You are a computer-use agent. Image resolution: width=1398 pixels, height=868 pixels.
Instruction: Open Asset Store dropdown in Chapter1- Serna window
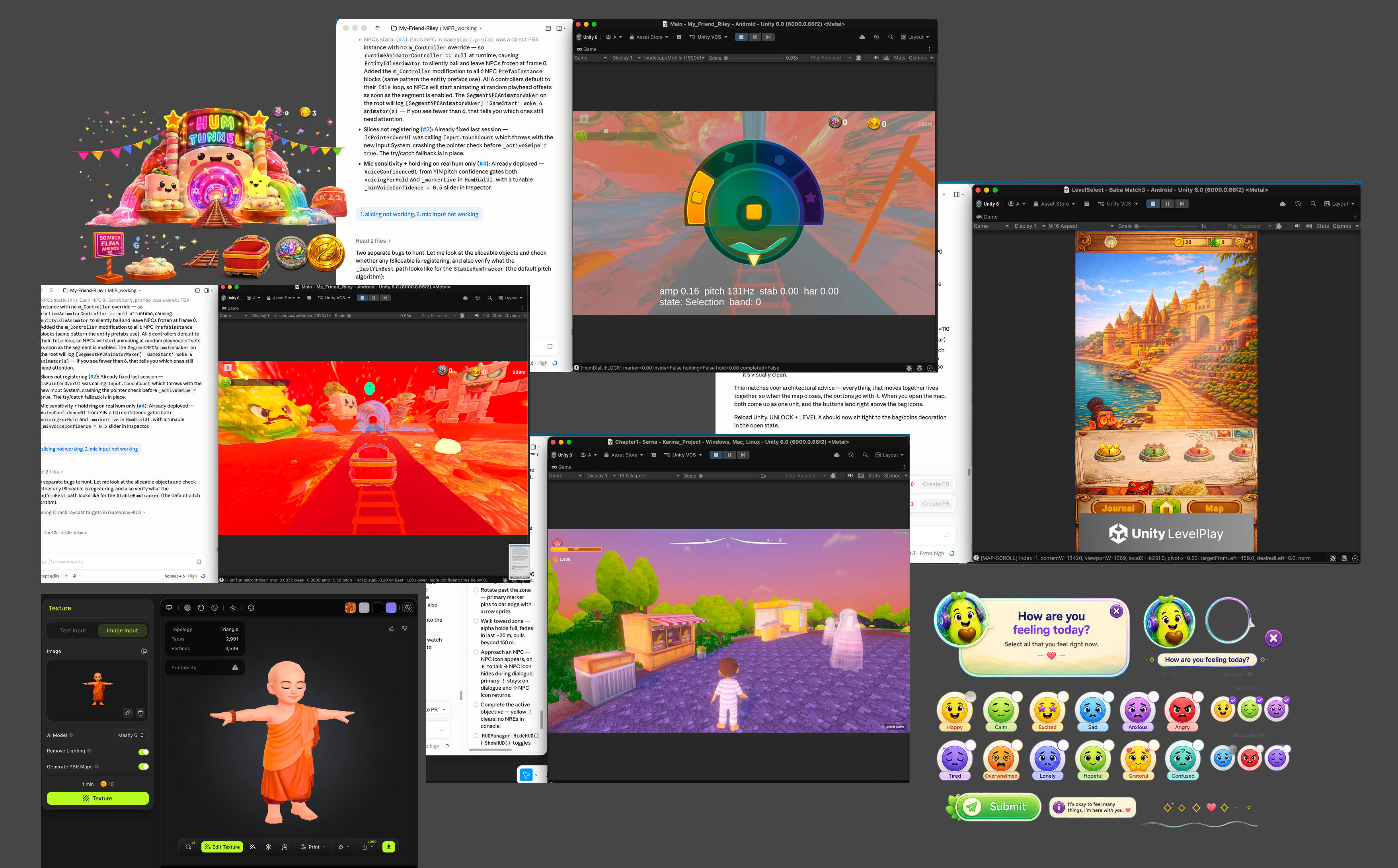pyautogui.click(x=624, y=454)
